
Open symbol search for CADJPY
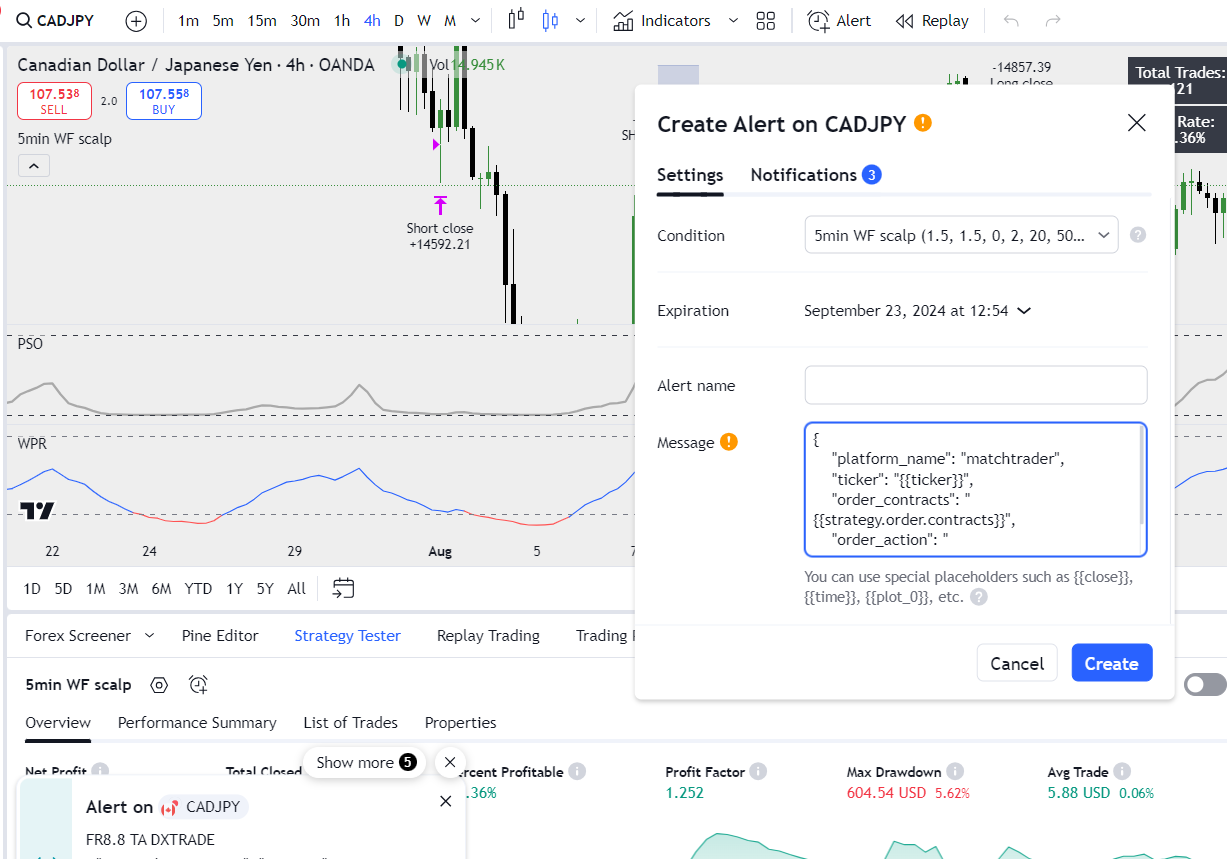tap(55, 20)
